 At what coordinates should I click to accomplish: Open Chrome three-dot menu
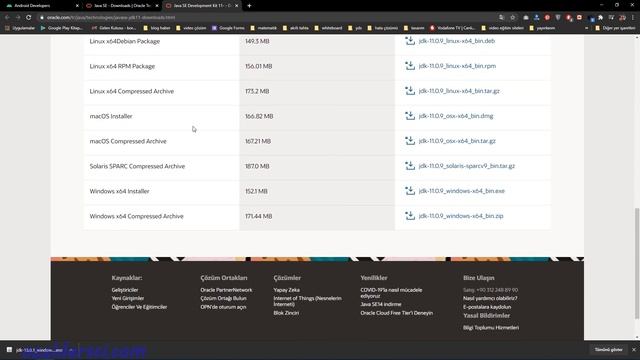pos(633,18)
